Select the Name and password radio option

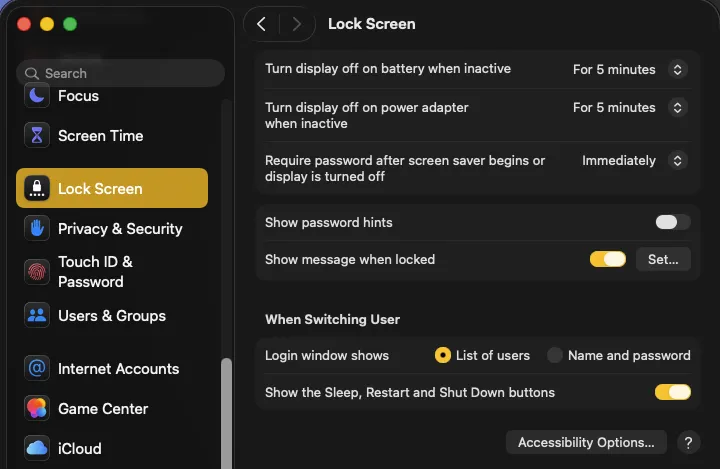(555, 355)
